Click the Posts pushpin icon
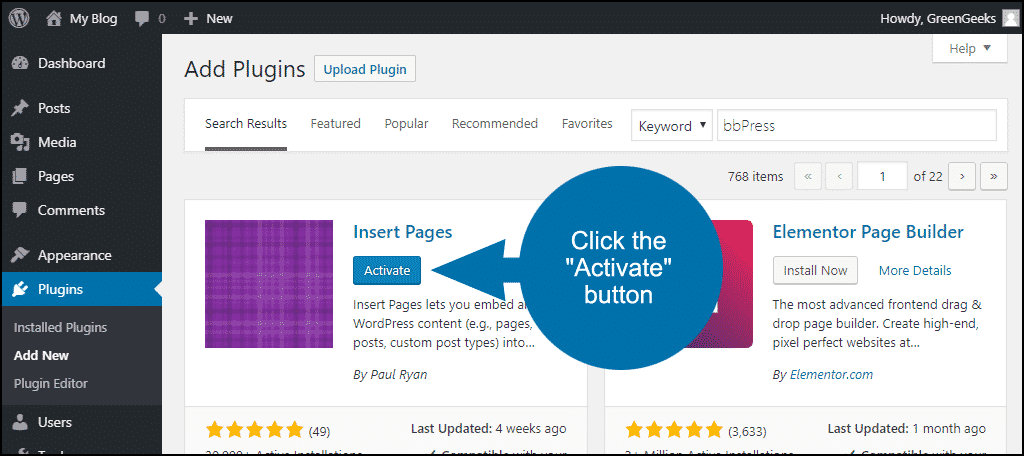The image size is (1024, 456). 20,108
